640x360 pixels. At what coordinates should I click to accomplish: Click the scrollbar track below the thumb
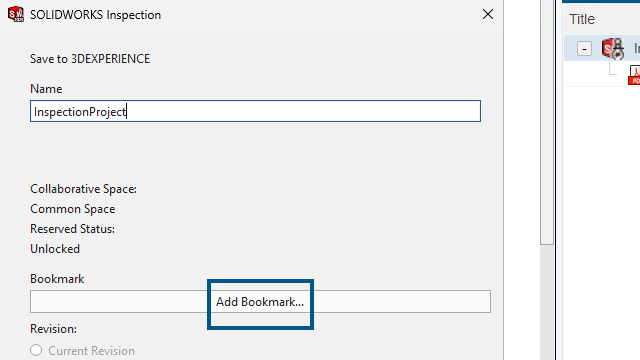[x=547, y=302]
